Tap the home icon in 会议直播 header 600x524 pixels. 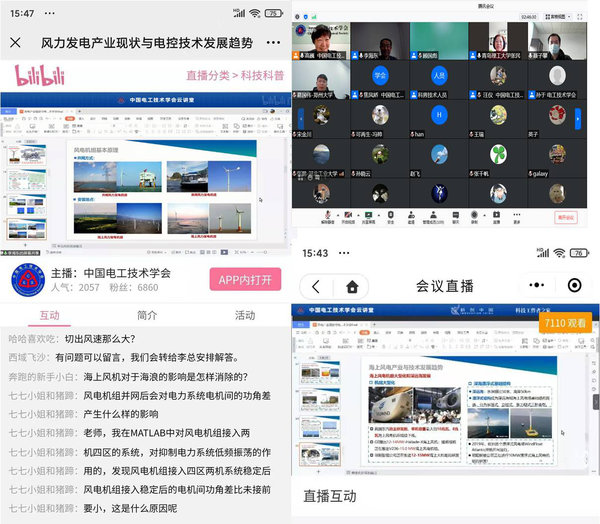tap(351, 286)
